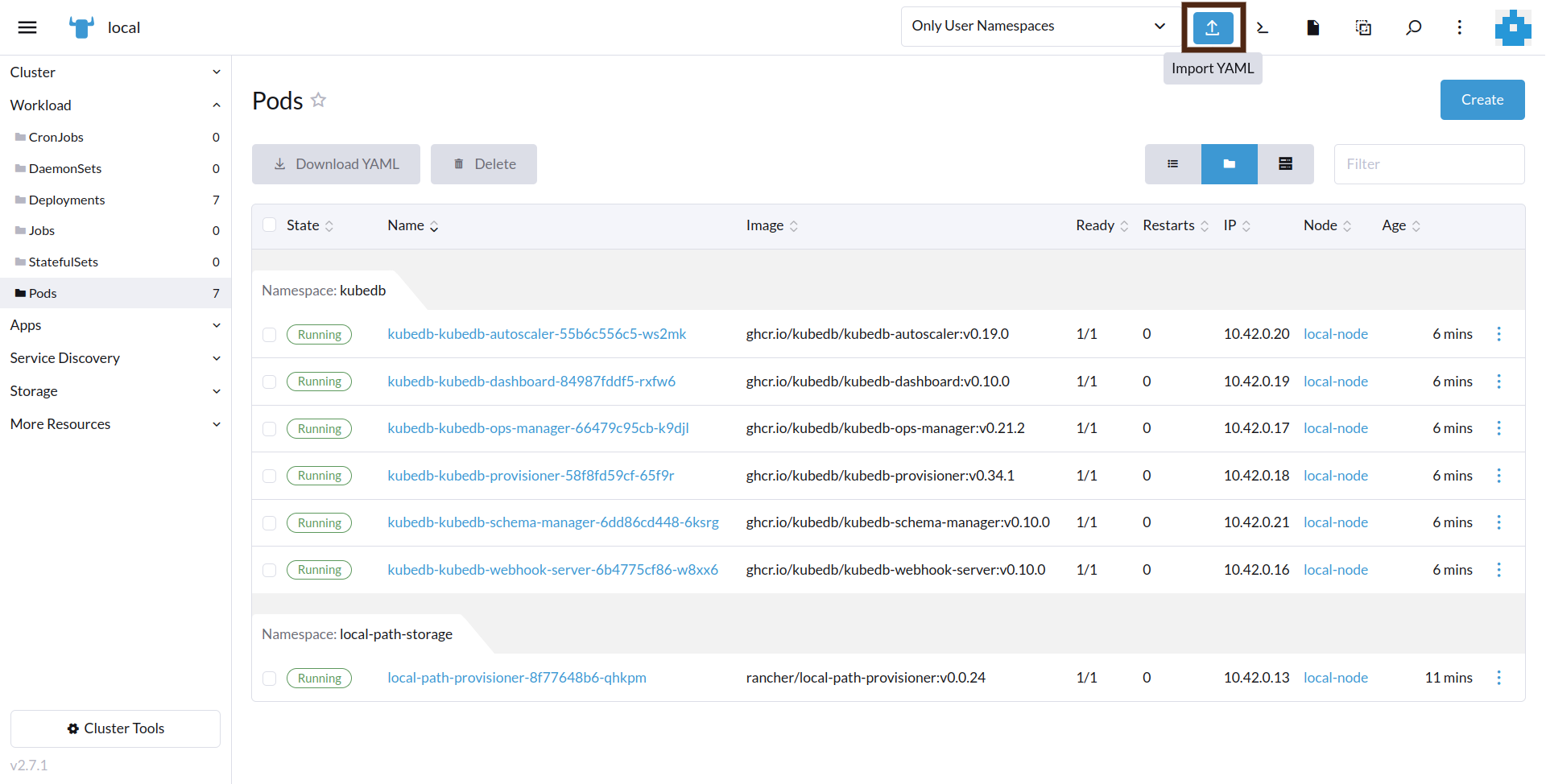Click inside the Filter input box
This screenshot has height=784, width=1546.
[x=1429, y=163]
